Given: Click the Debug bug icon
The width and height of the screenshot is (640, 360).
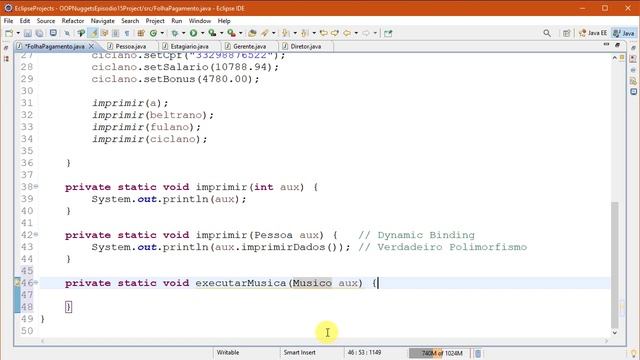Looking at the screenshot, I should coord(175,33).
